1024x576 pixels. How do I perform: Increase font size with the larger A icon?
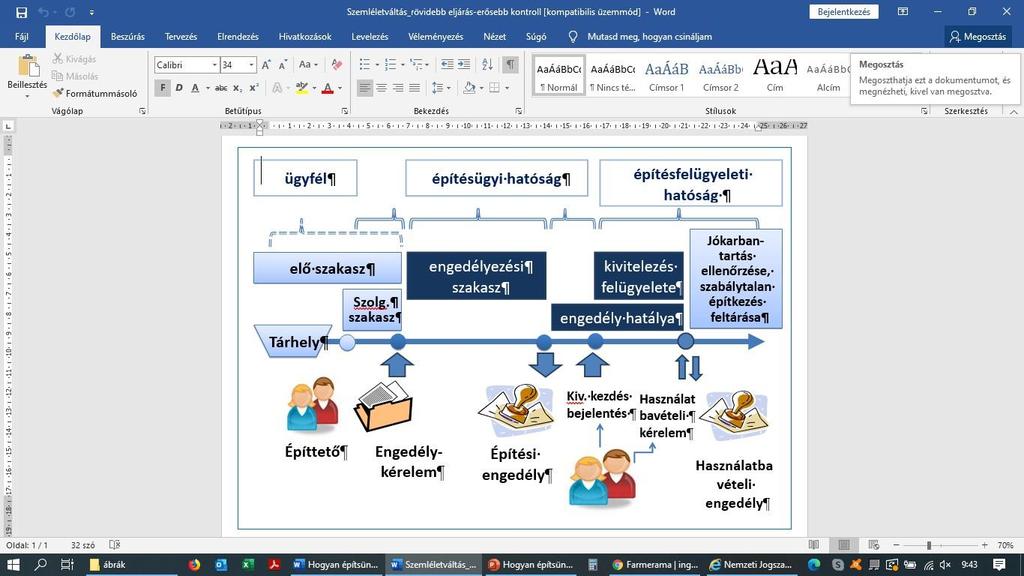coord(266,65)
